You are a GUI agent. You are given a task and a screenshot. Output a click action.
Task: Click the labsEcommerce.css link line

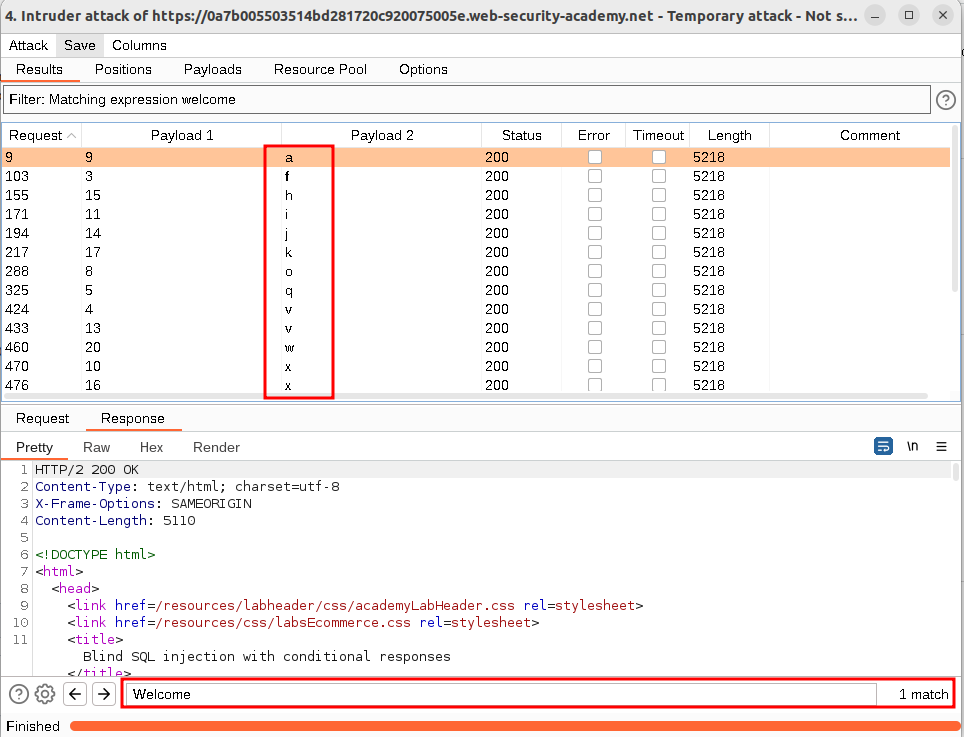(303, 623)
